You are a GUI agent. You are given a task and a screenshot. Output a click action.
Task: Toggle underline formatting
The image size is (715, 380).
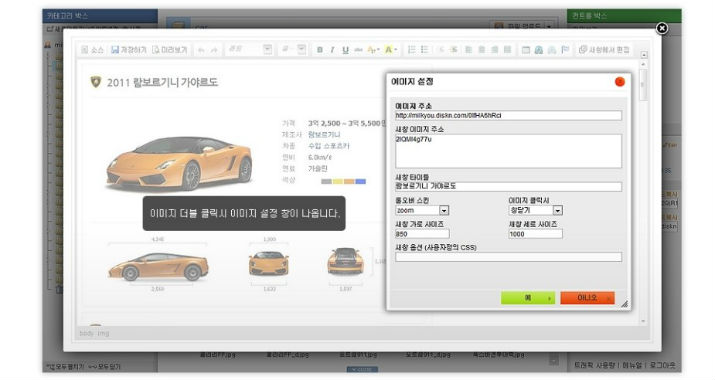pyautogui.click(x=345, y=50)
